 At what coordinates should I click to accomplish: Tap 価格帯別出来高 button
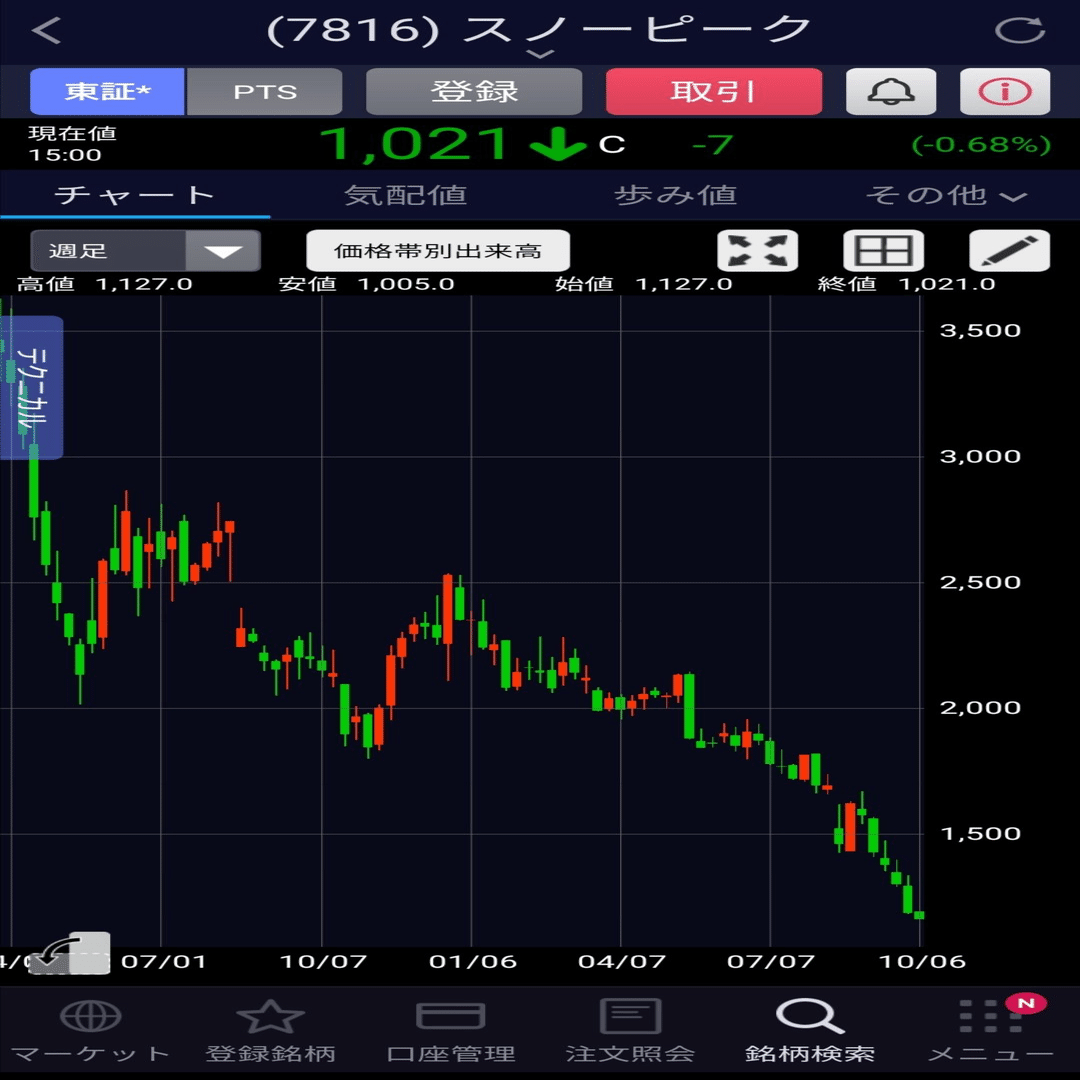point(438,251)
